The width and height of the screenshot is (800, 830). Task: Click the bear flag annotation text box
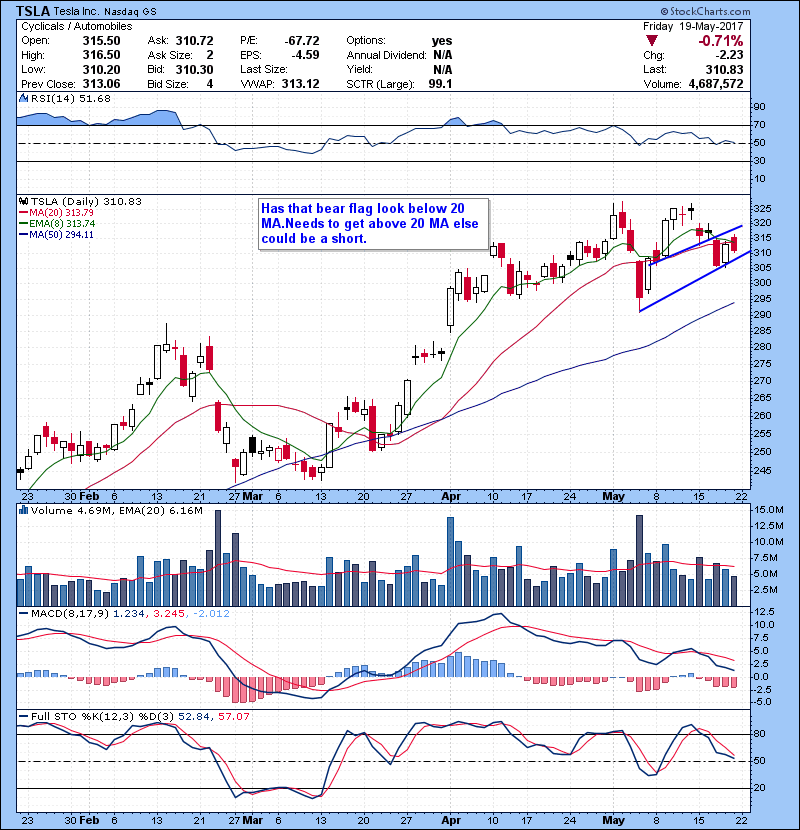click(374, 224)
